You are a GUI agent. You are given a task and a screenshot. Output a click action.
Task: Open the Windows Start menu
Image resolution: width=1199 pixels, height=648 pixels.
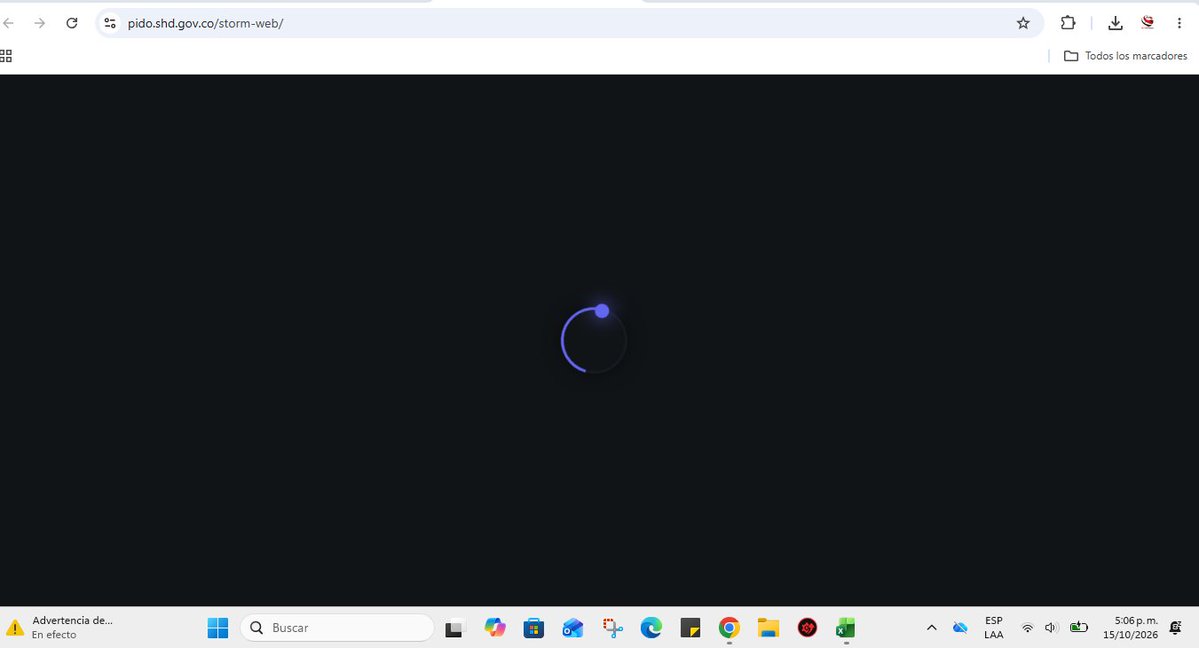(x=218, y=628)
